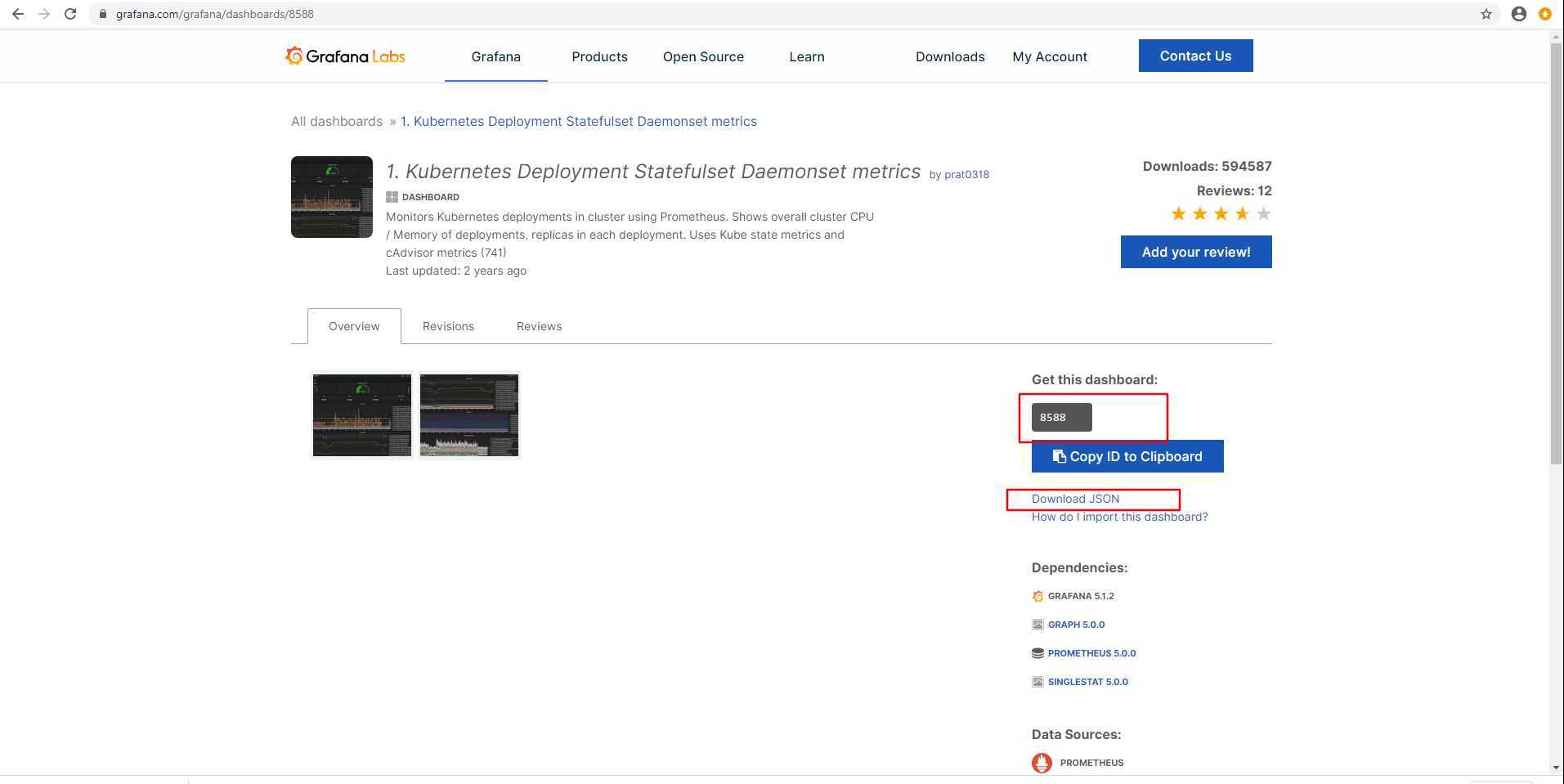This screenshot has height=784, width=1564.
Task: Click the Reviews: 12 count text
Action: [x=1234, y=190]
